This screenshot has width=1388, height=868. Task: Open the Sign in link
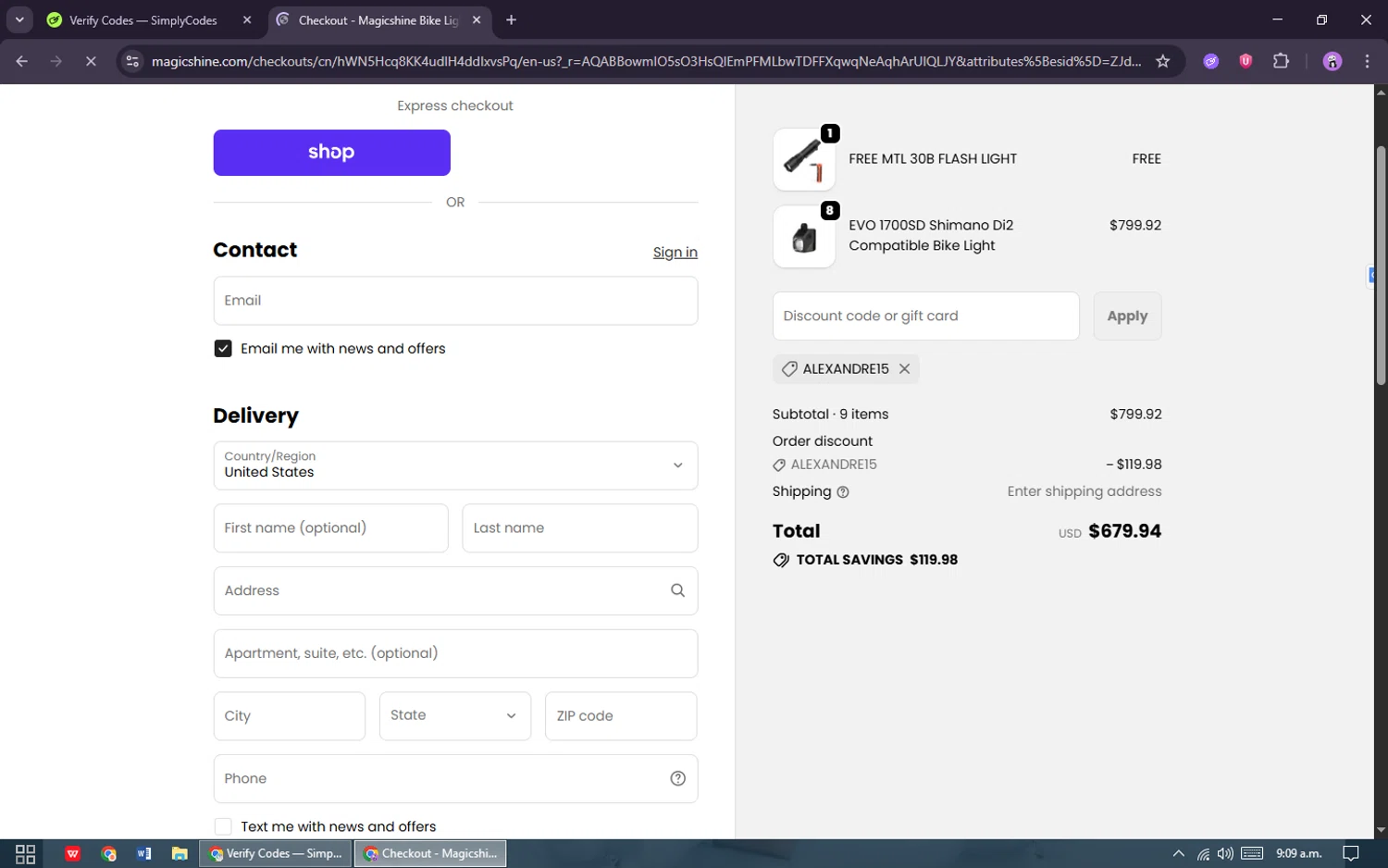coord(675,253)
